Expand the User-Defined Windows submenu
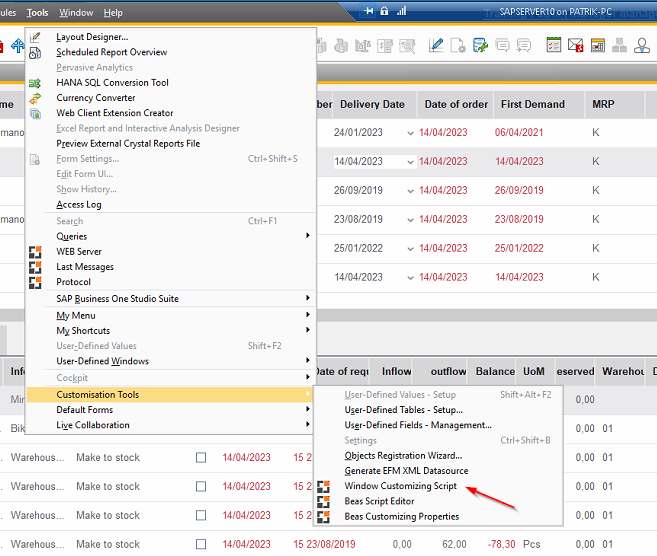 [x=308, y=360]
